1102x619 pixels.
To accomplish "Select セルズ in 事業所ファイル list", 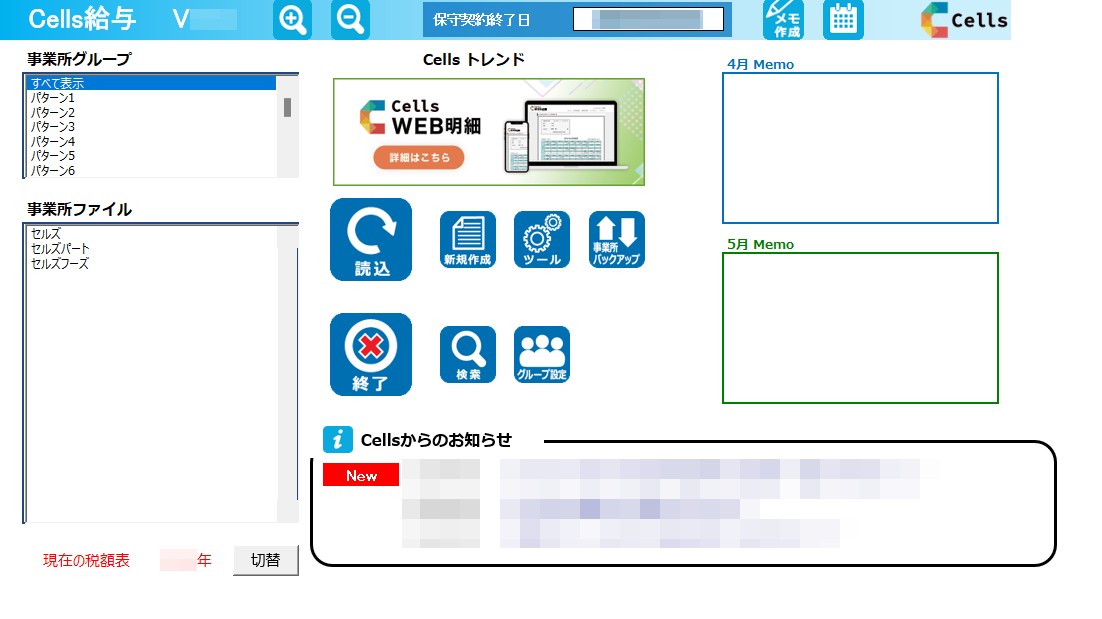I will [151, 234].
